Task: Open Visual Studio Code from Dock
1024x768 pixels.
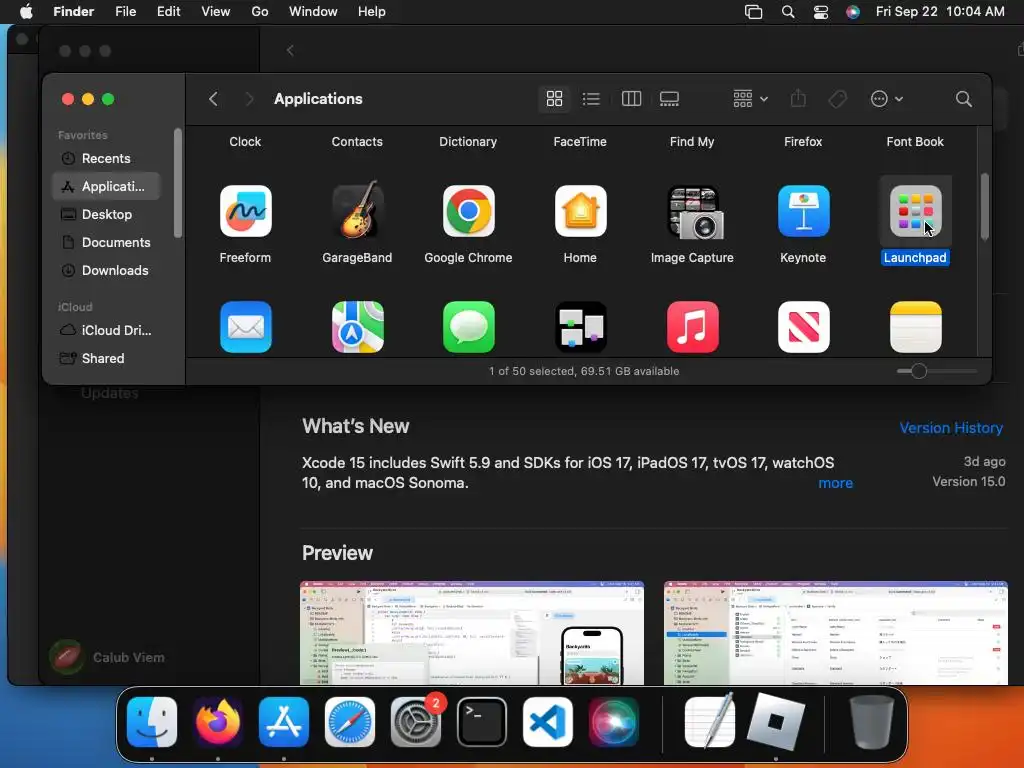Action: [547, 722]
